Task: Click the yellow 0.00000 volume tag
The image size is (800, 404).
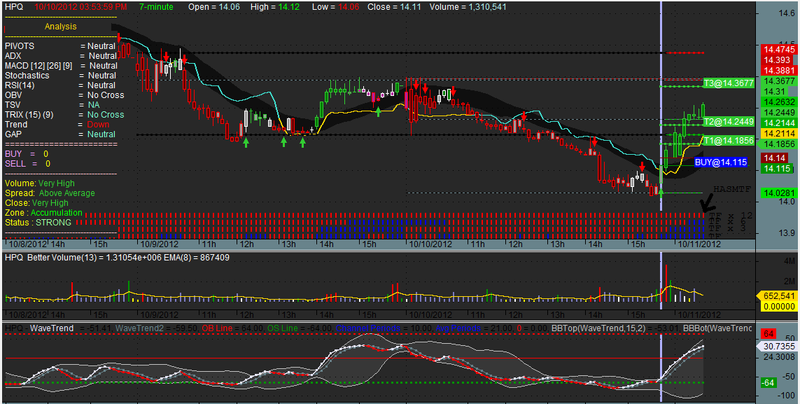Action: (778, 306)
